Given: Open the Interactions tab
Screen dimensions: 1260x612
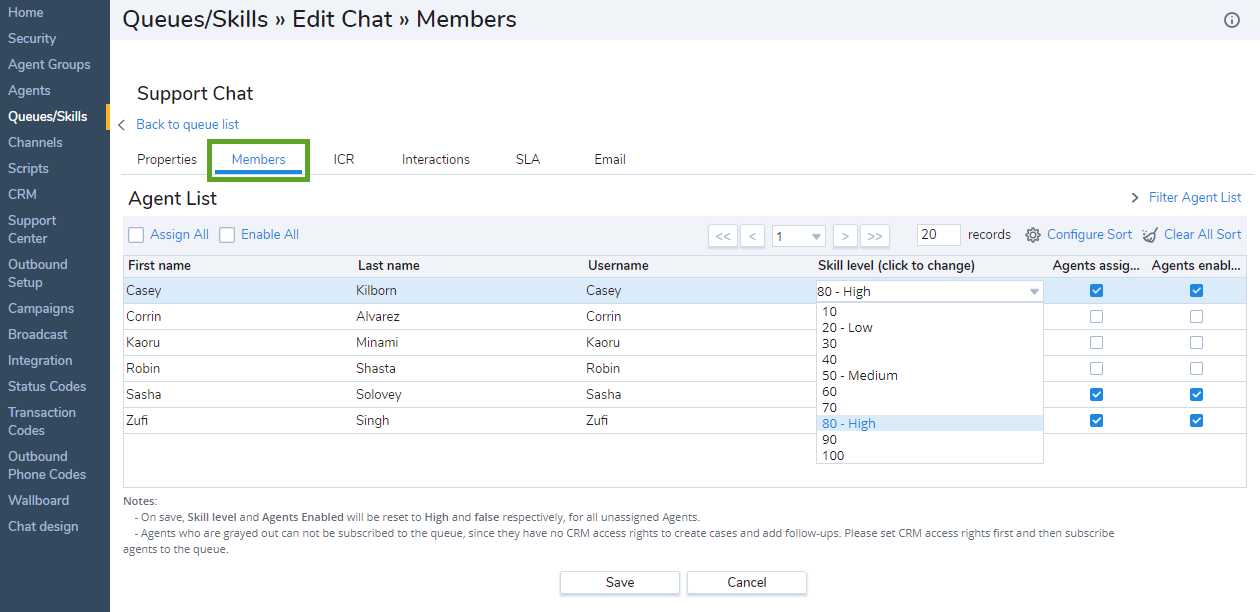Looking at the screenshot, I should point(436,160).
